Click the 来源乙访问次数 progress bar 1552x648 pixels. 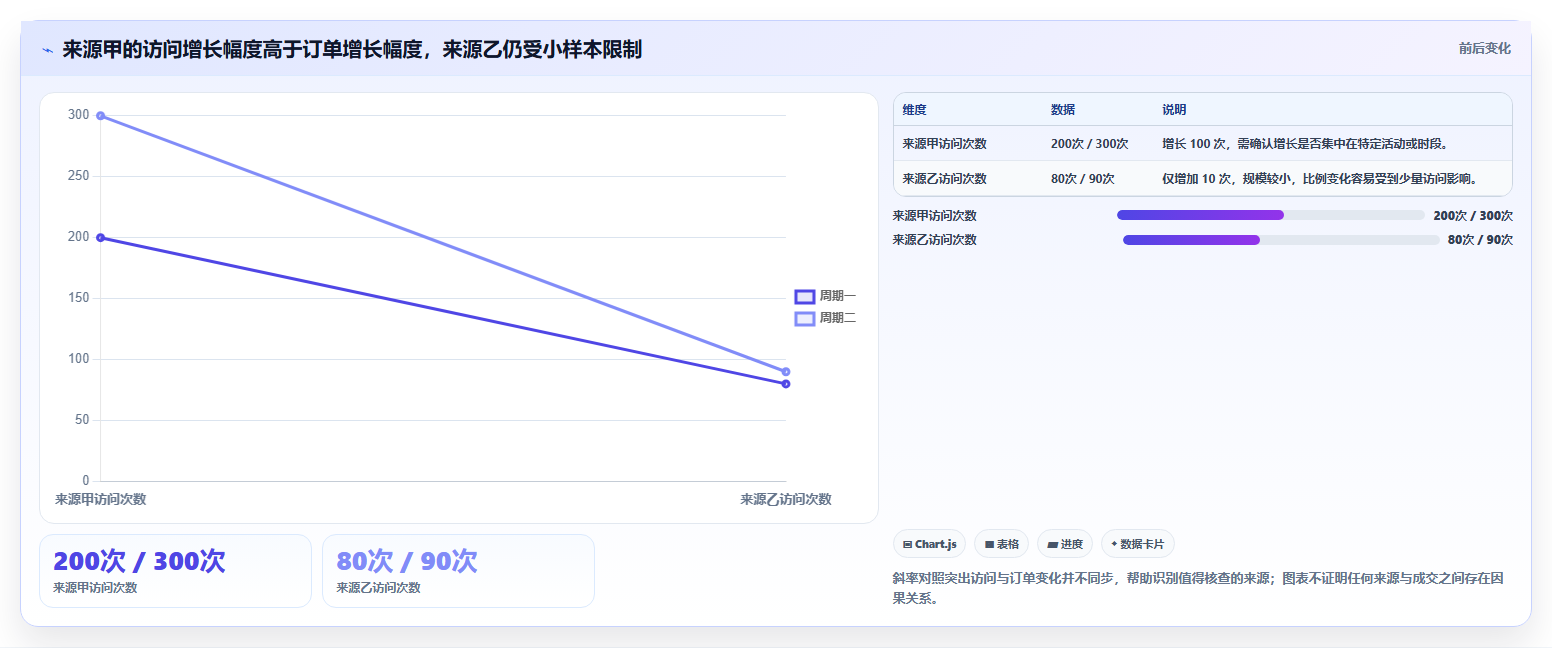point(1281,240)
